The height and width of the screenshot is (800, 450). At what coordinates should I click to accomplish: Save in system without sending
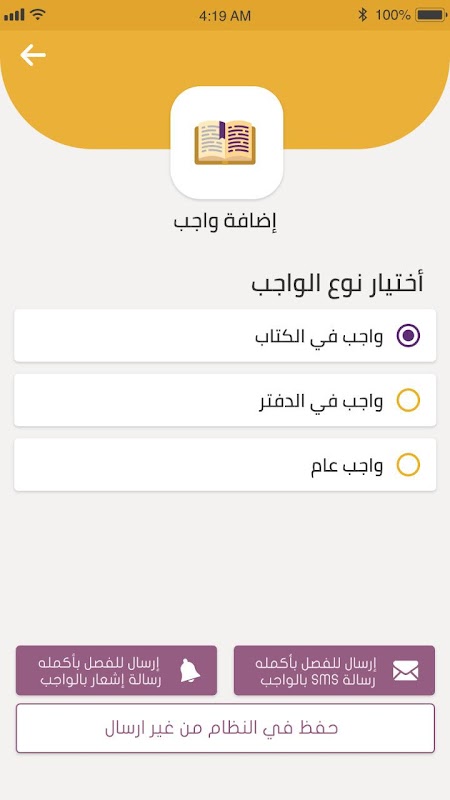tap(225, 728)
